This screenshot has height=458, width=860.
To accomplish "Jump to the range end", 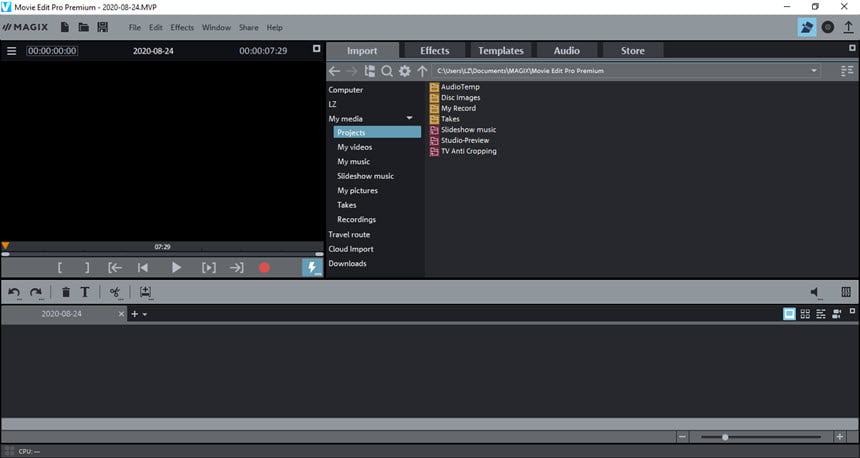I will click(x=236, y=268).
